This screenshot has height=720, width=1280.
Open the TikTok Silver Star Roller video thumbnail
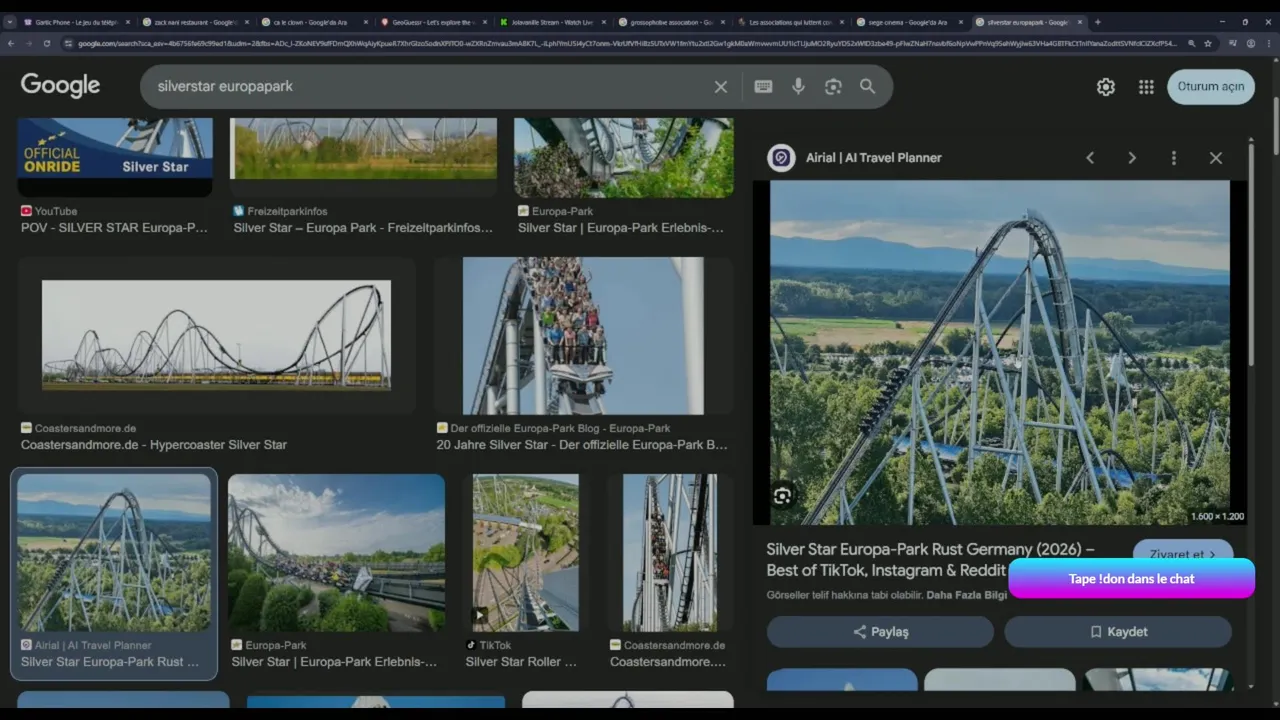coord(525,552)
